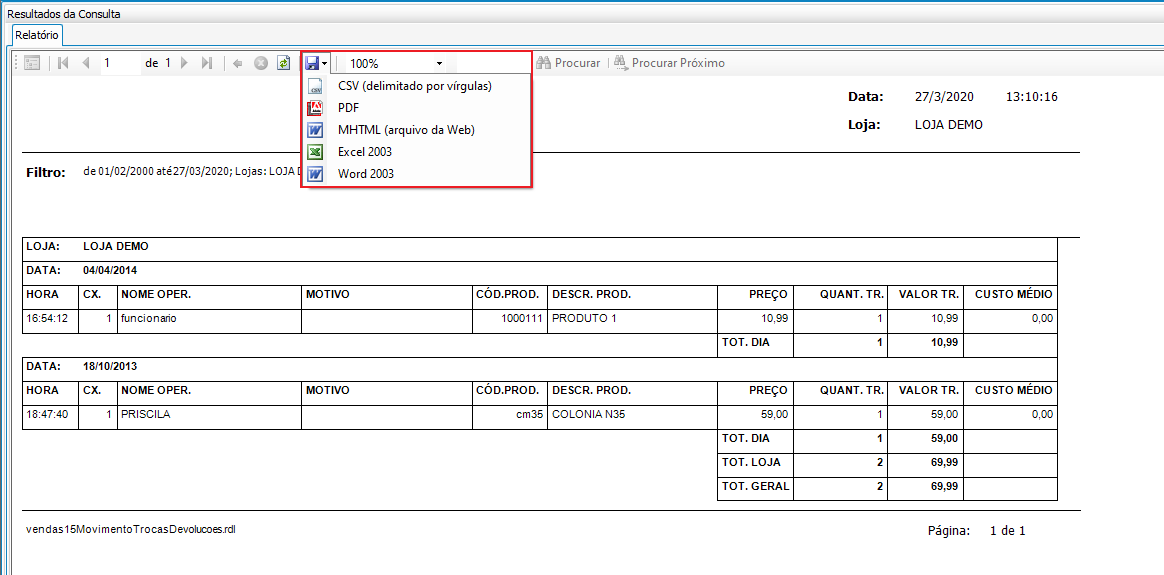
Task: Click the PDF Adobe icon
Action: [x=315, y=108]
